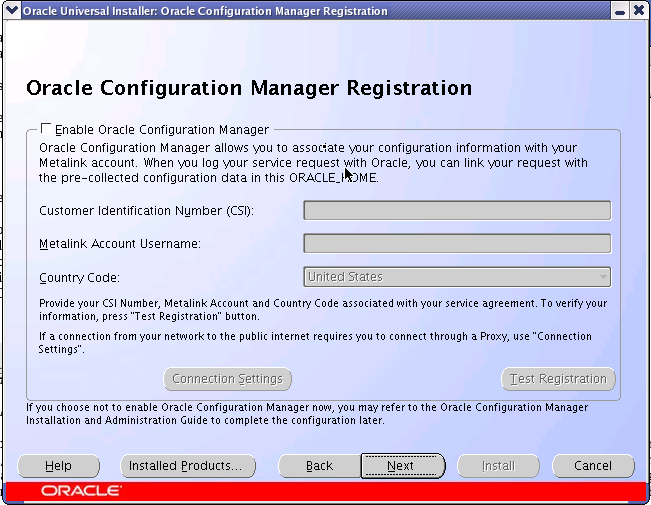Click the Test Registration button
The width and height of the screenshot is (651, 505).
point(558,379)
